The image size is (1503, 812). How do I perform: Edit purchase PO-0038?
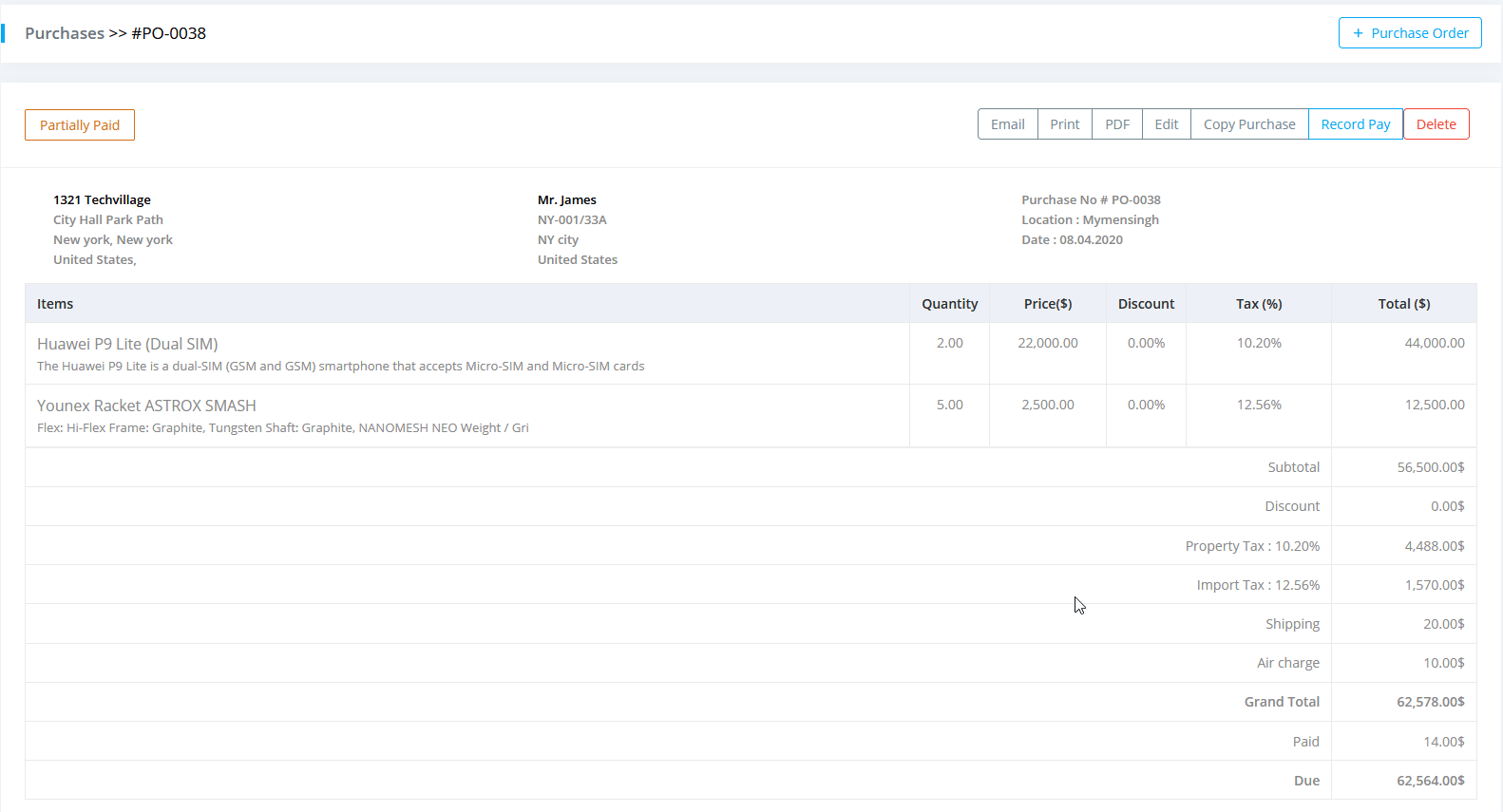tap(1166, 124)
